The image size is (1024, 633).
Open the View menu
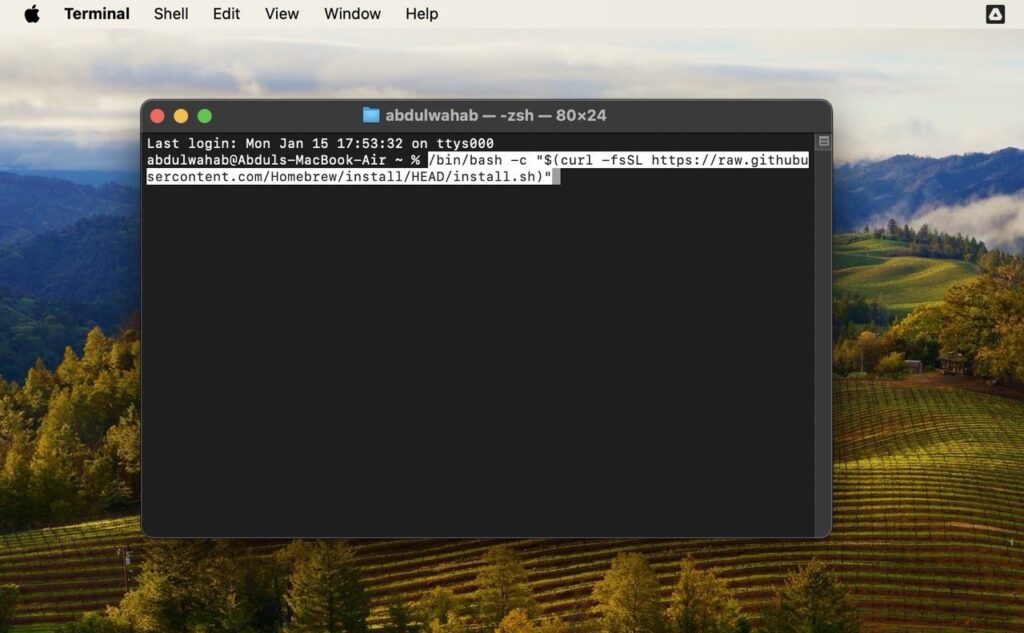281,14
